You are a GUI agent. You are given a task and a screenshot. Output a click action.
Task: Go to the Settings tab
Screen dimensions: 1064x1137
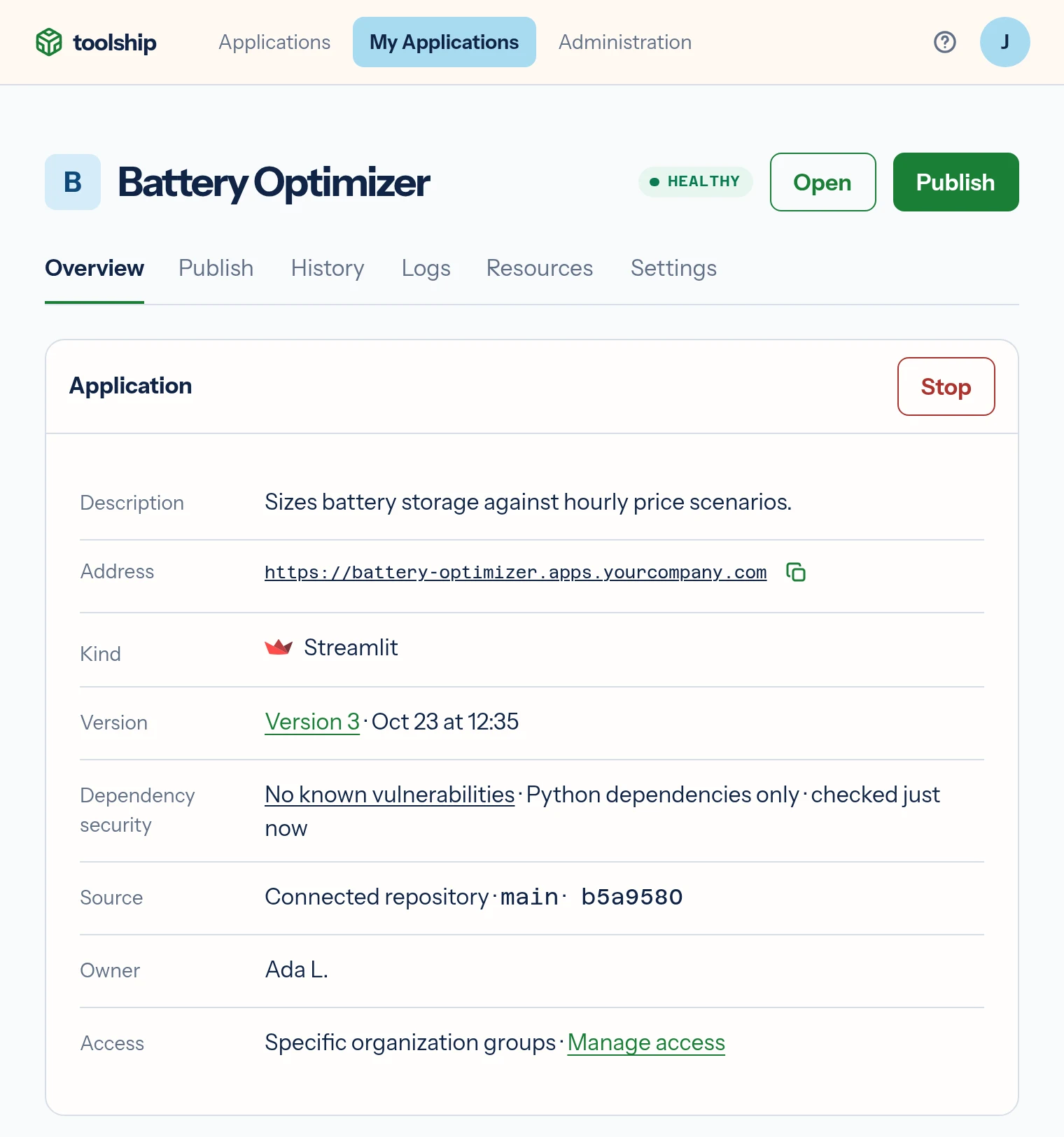(x=674, y=268)
